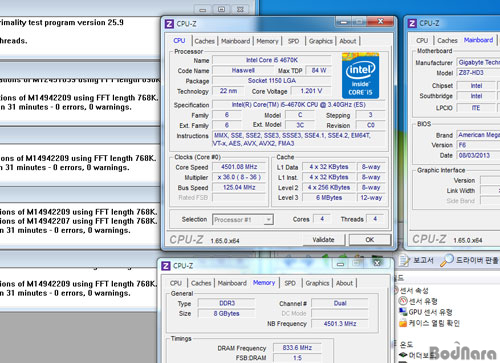Click the motherboard chip icon under 온도
This screenshot has width=500, height=363.
point(403,355)
